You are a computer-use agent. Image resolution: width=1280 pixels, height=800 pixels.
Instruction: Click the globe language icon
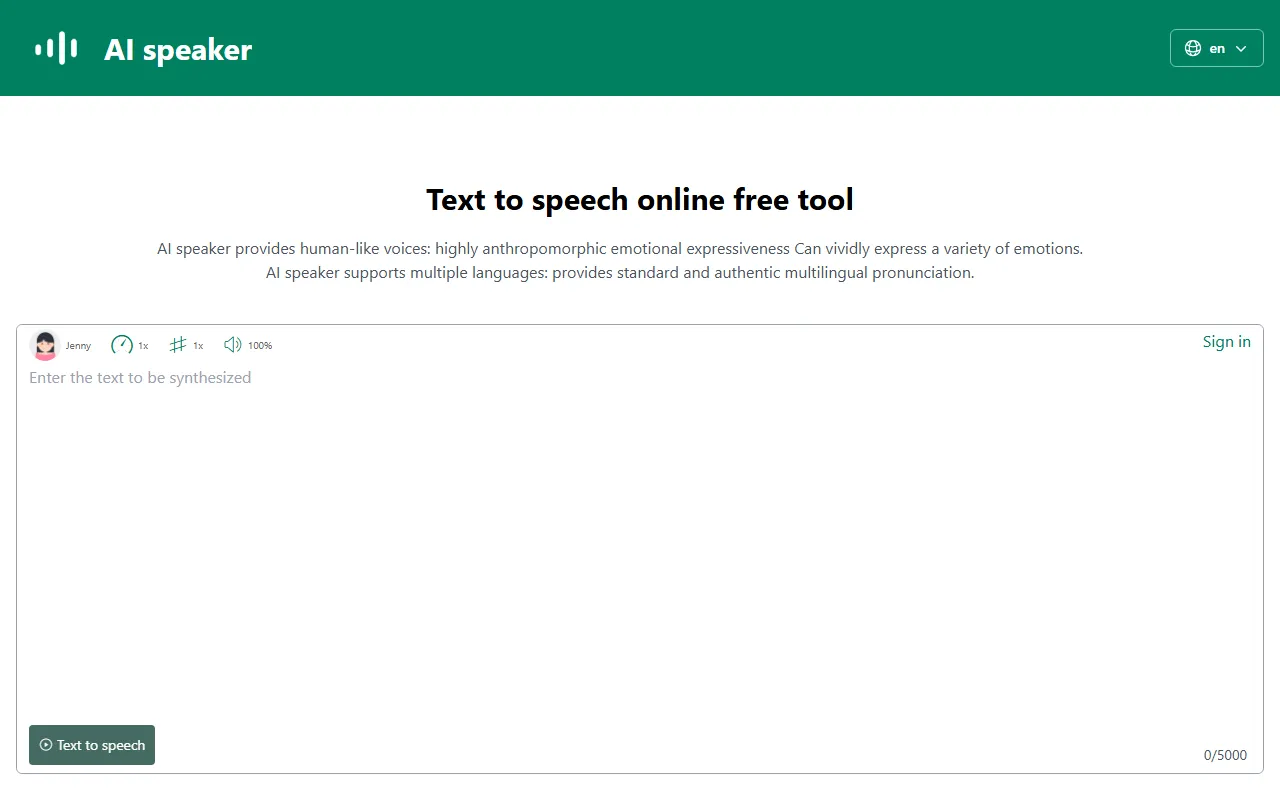(1192, 48)
